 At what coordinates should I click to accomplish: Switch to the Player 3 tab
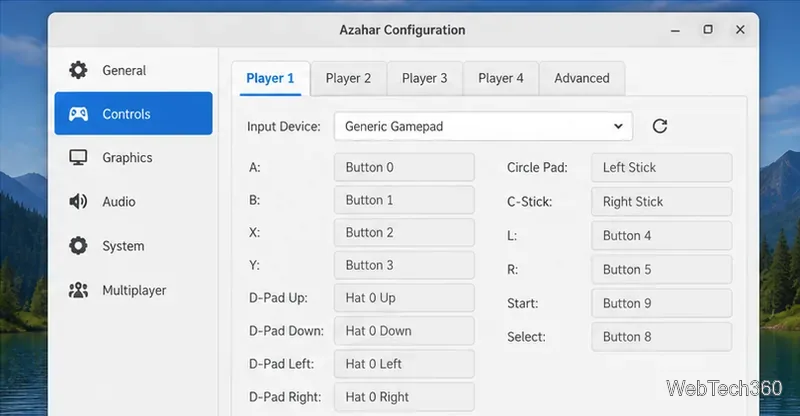[424, 78]
